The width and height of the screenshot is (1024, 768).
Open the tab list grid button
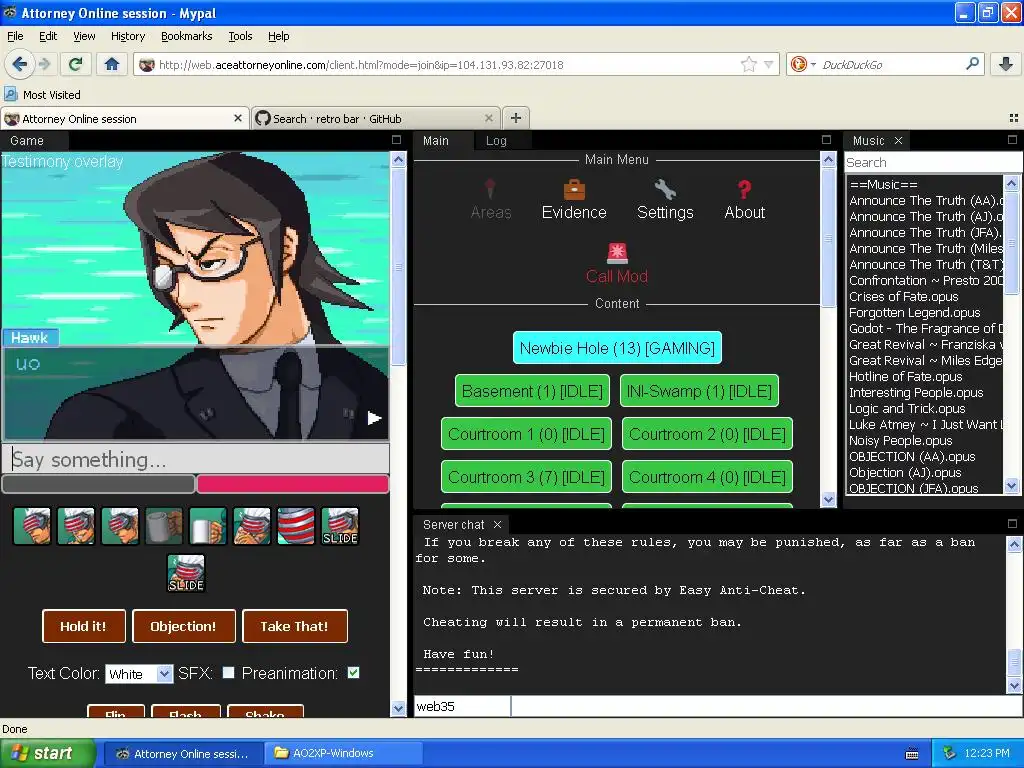point(1014,118)
